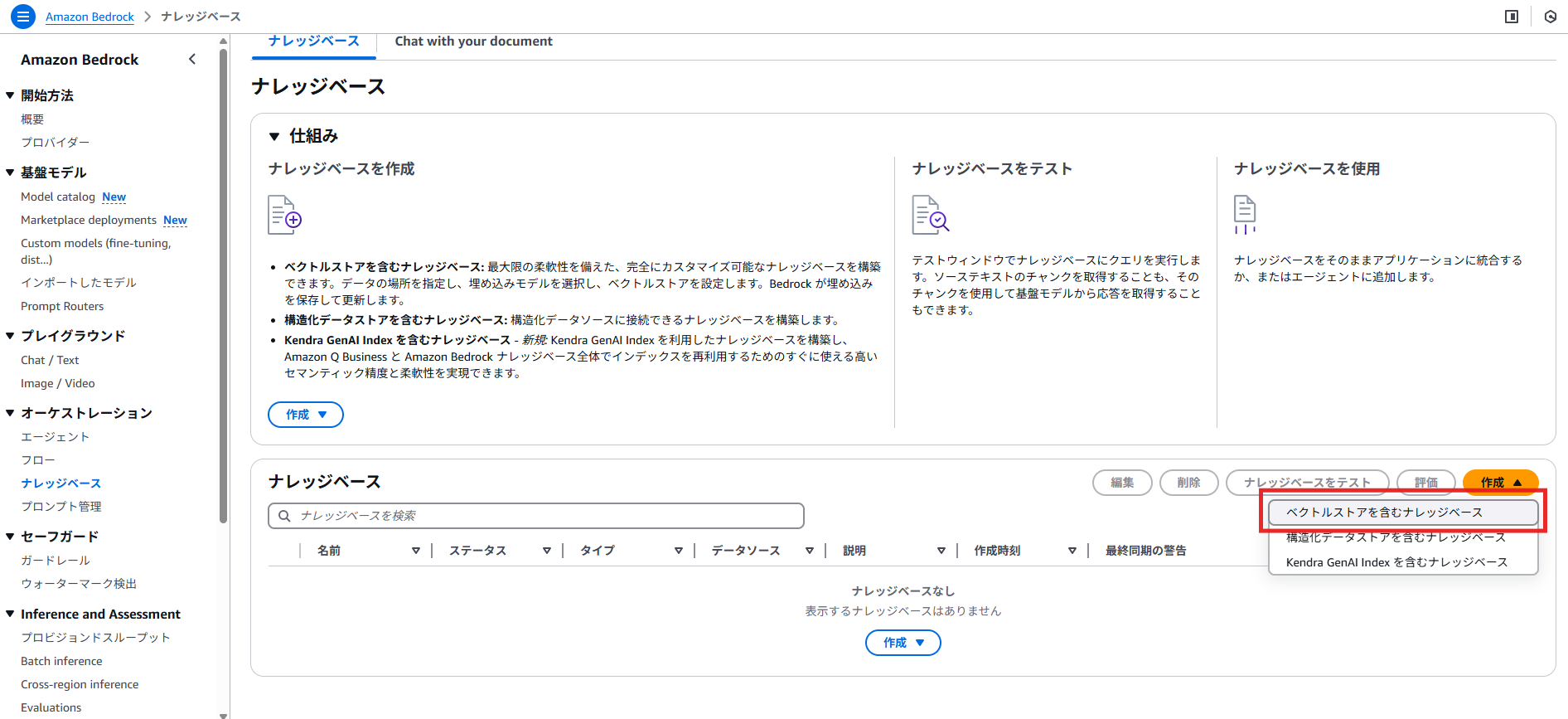Viewport: 1568px width, 719px height.
Task: Collapse the オーケストレーション sidebar section
Action: coord(10,413)
